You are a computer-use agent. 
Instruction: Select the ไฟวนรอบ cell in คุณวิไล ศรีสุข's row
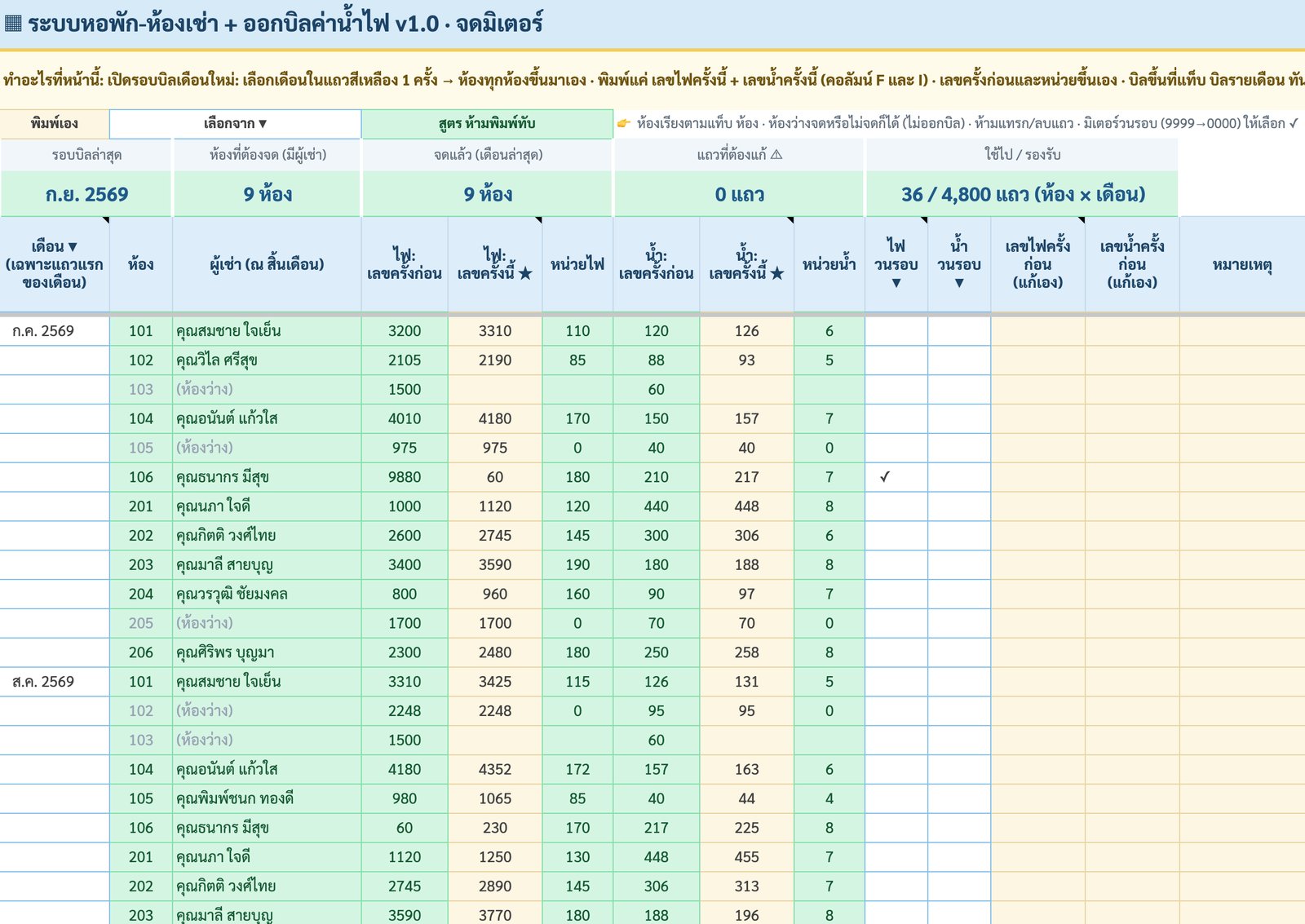click(x=896, y=360)
